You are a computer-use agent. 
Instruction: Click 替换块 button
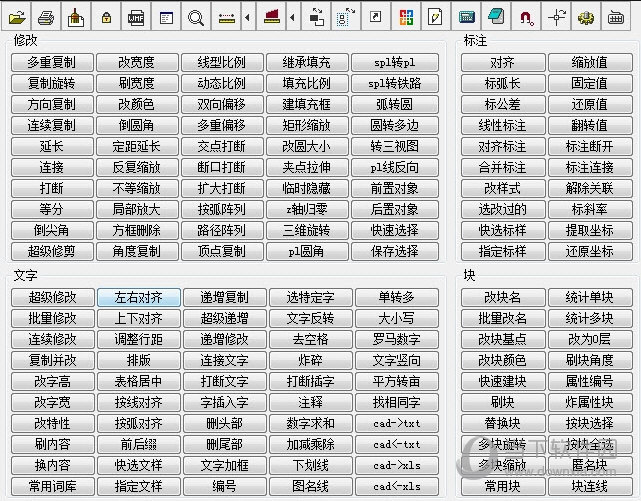502,423
